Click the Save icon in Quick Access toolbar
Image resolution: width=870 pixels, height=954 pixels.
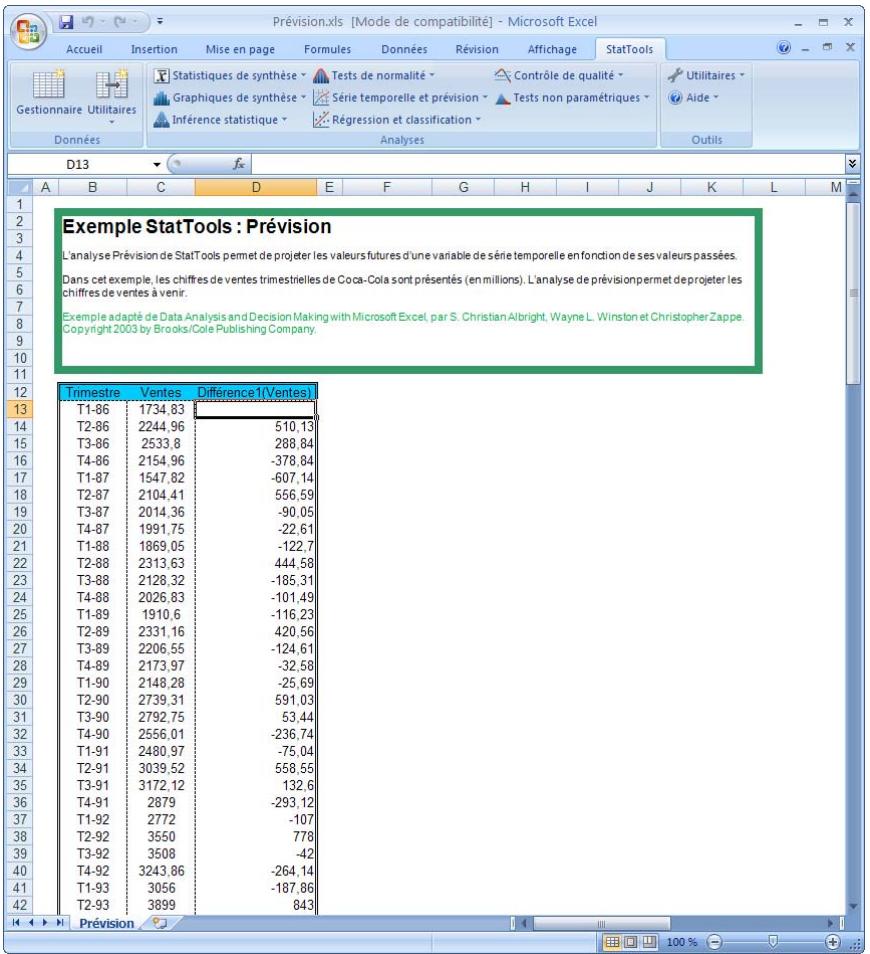coord(66,20)
